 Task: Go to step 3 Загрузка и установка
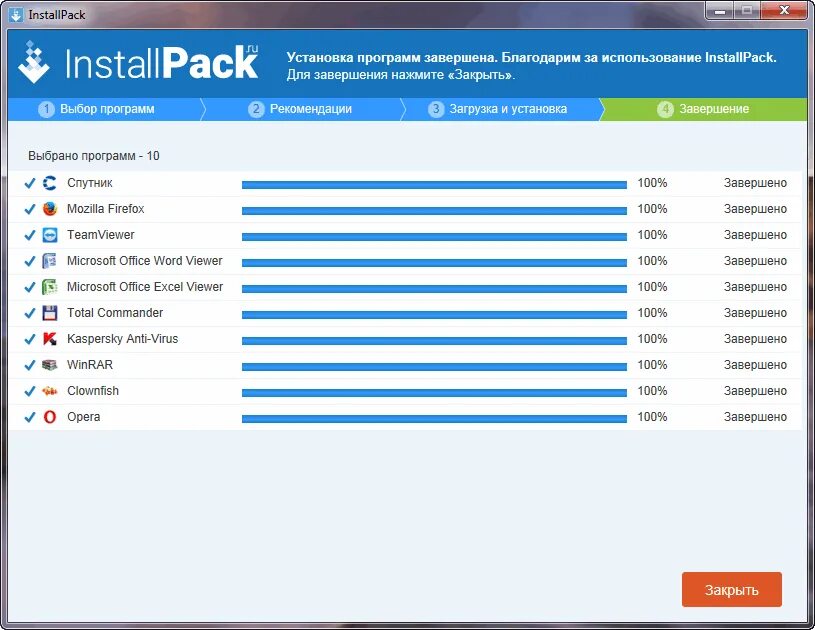[x=502, y=109]
